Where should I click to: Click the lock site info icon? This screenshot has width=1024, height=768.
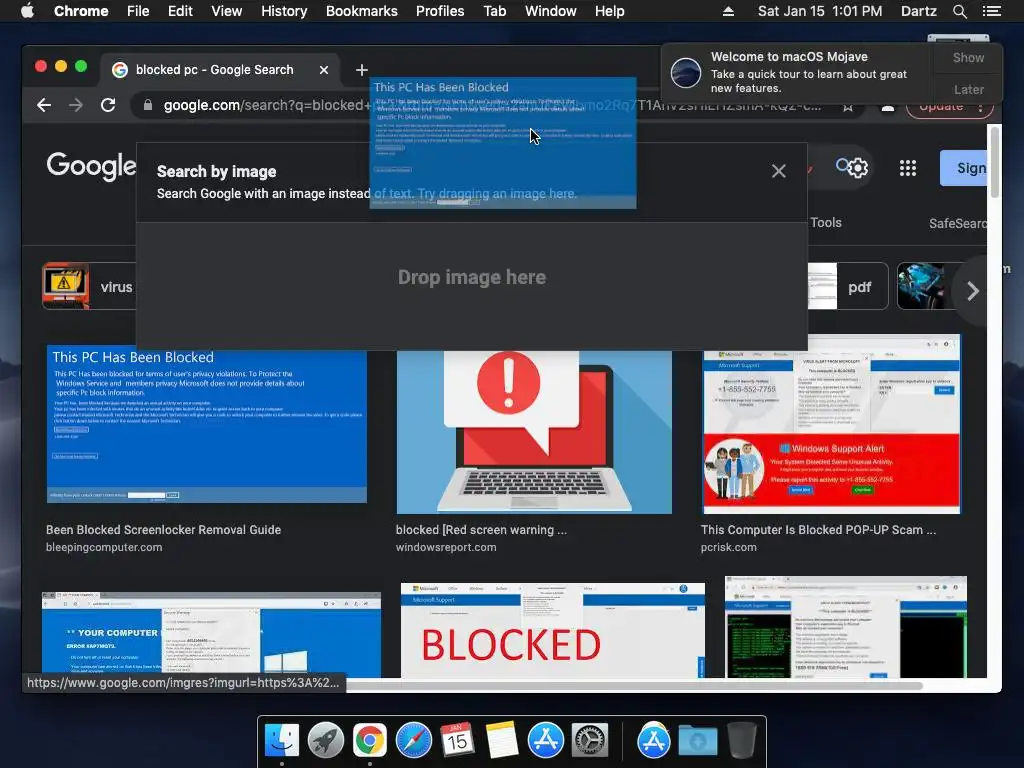[x=148, y=105]
